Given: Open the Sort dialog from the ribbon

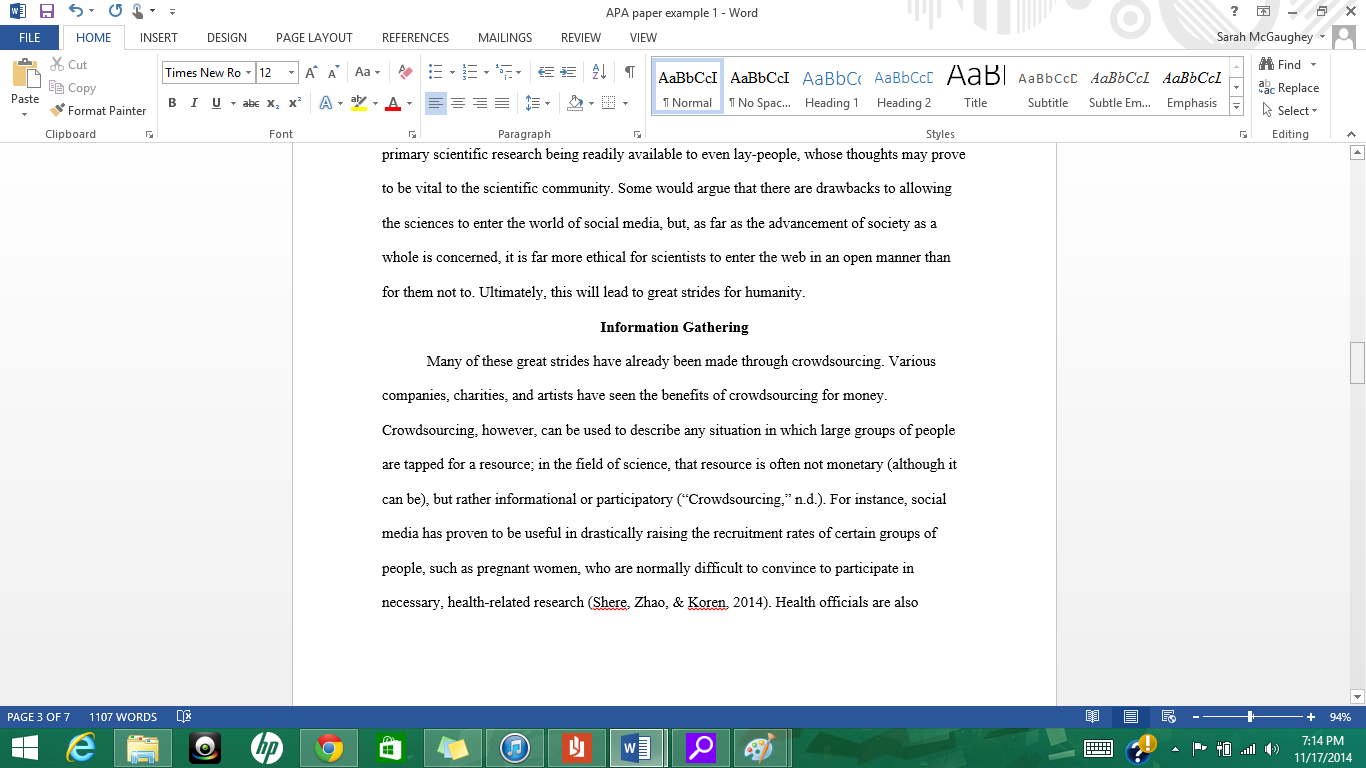Looking at the screenshot, I should 598,73.
